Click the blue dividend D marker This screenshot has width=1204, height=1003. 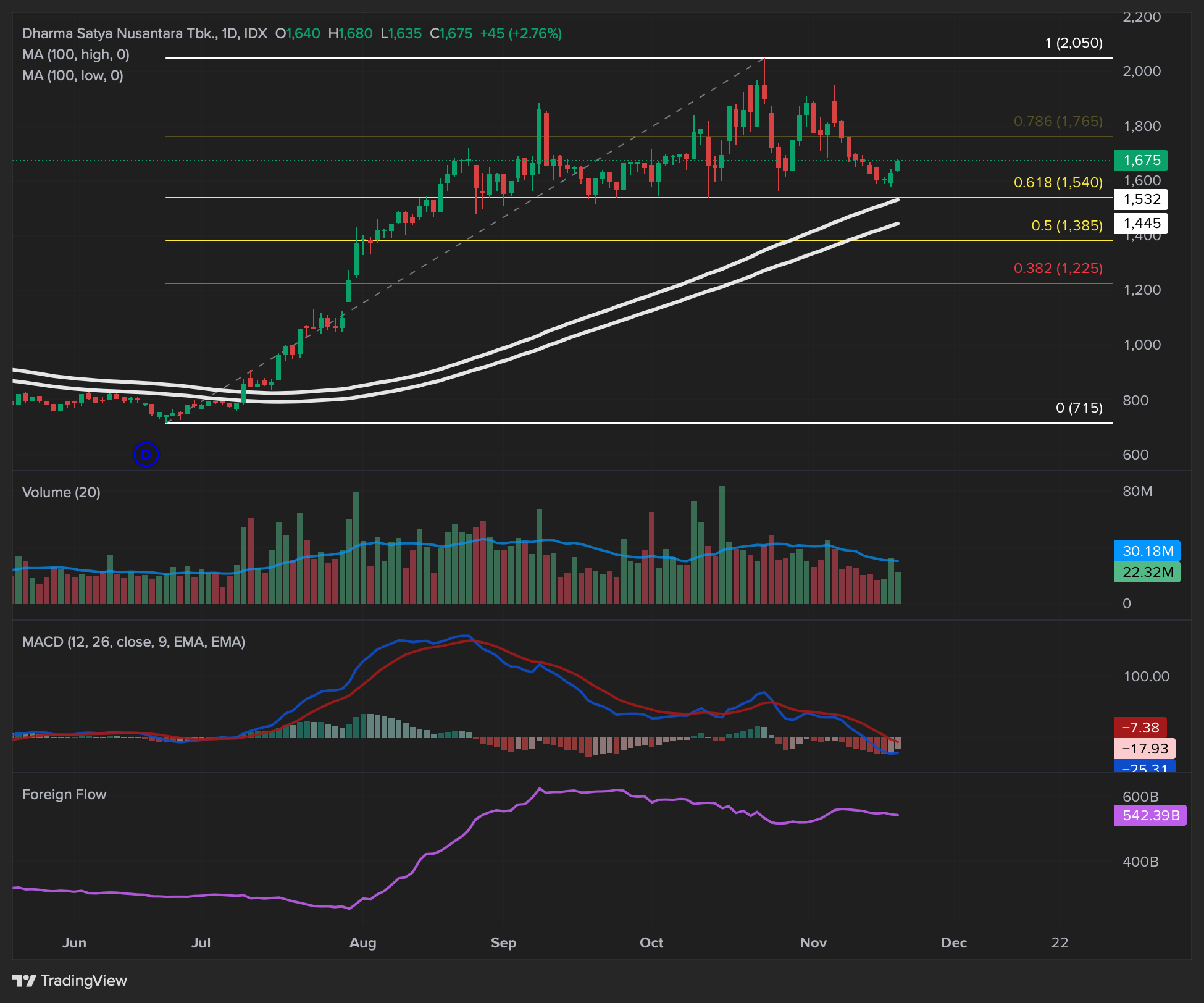(x=146, y=455)
